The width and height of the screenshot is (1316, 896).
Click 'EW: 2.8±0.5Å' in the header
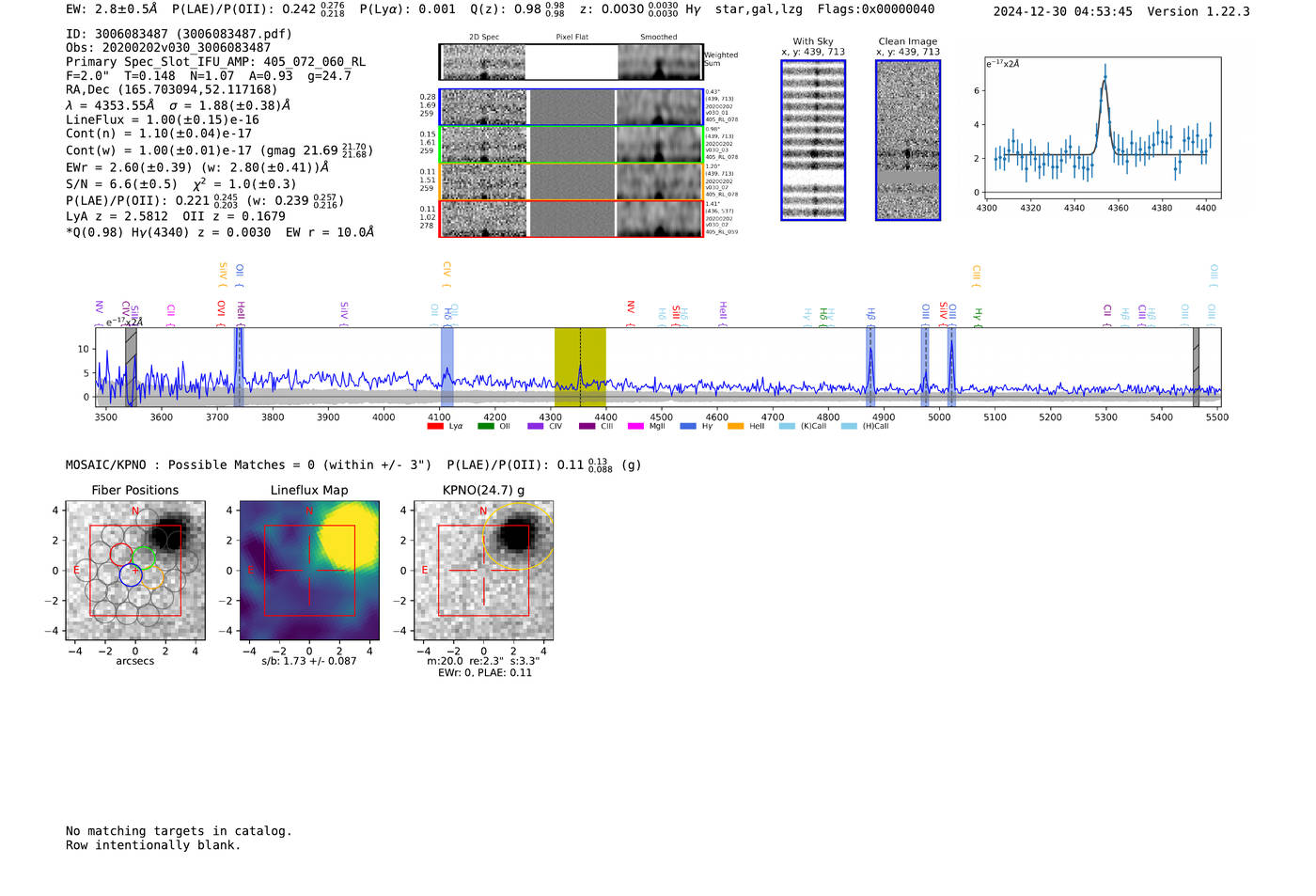tap(111, 9)
